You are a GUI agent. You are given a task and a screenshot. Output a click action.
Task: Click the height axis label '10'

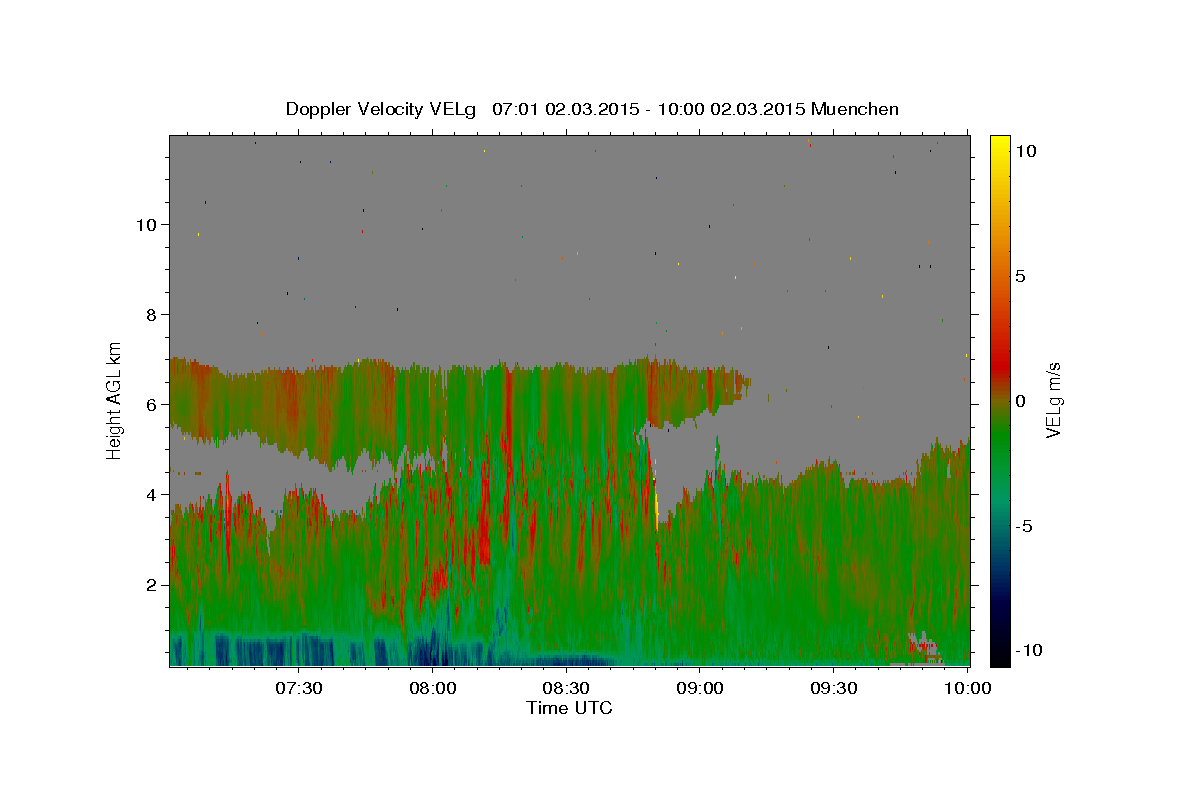tap(146, 224)
